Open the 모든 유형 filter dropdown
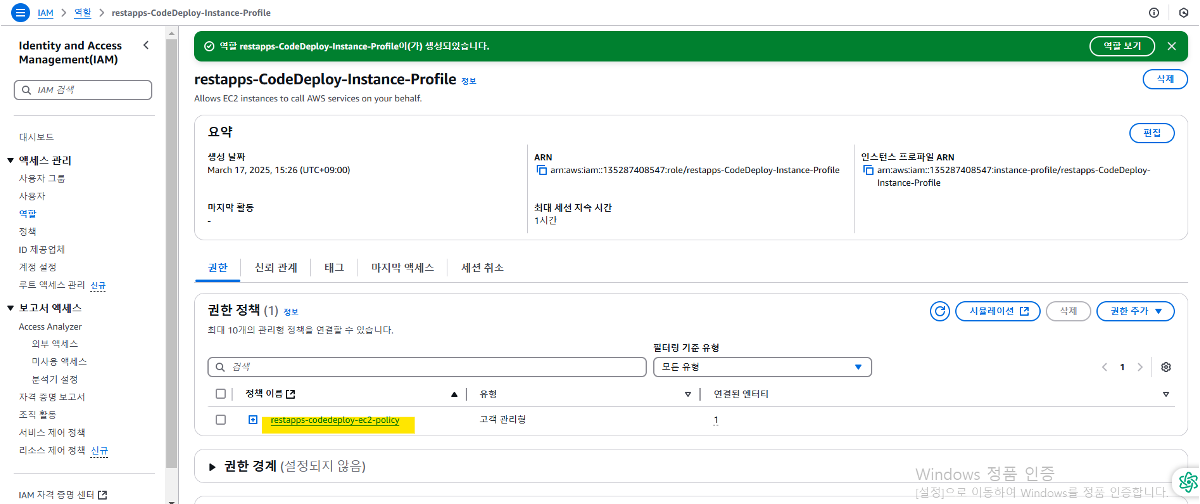The width and height of the screenshot is (1200, 504). (x=762, y=367)
